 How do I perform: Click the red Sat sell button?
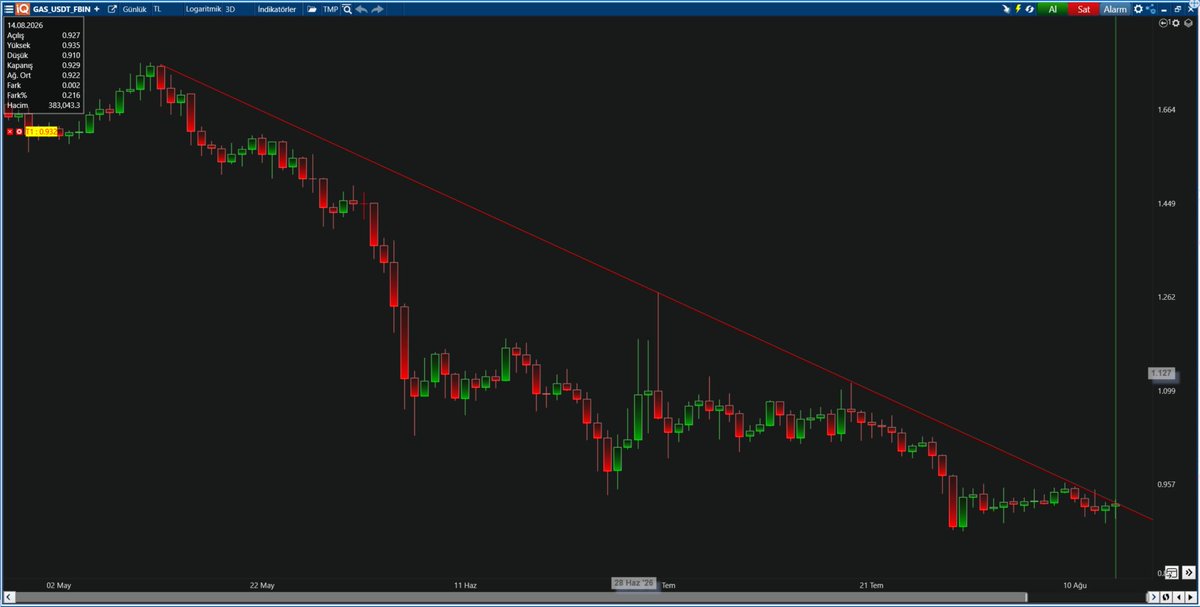[1083, 9]
